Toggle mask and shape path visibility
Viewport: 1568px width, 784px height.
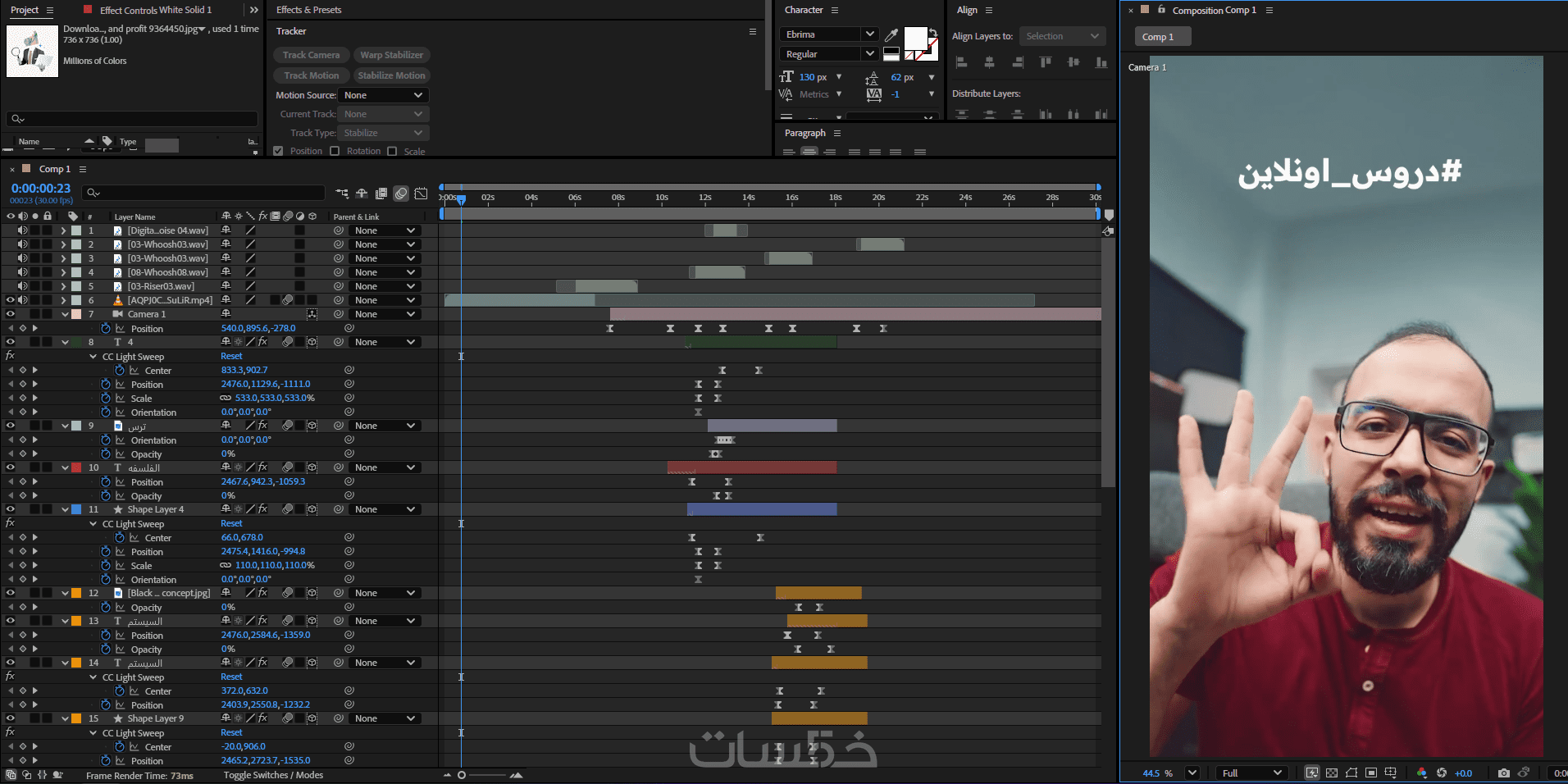click(x=1351, y=773)
